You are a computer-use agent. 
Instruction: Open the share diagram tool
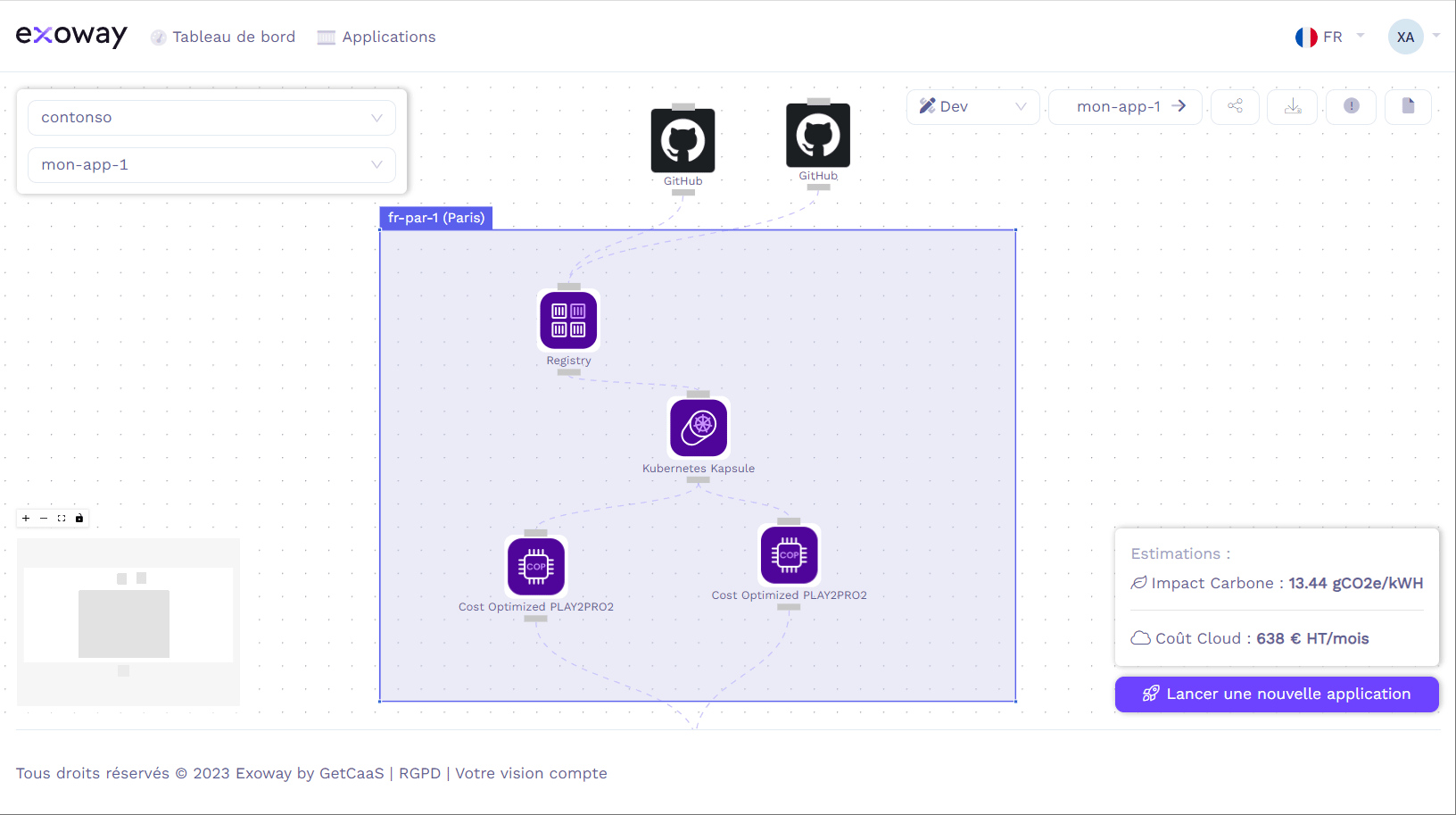click(1235, 106)
